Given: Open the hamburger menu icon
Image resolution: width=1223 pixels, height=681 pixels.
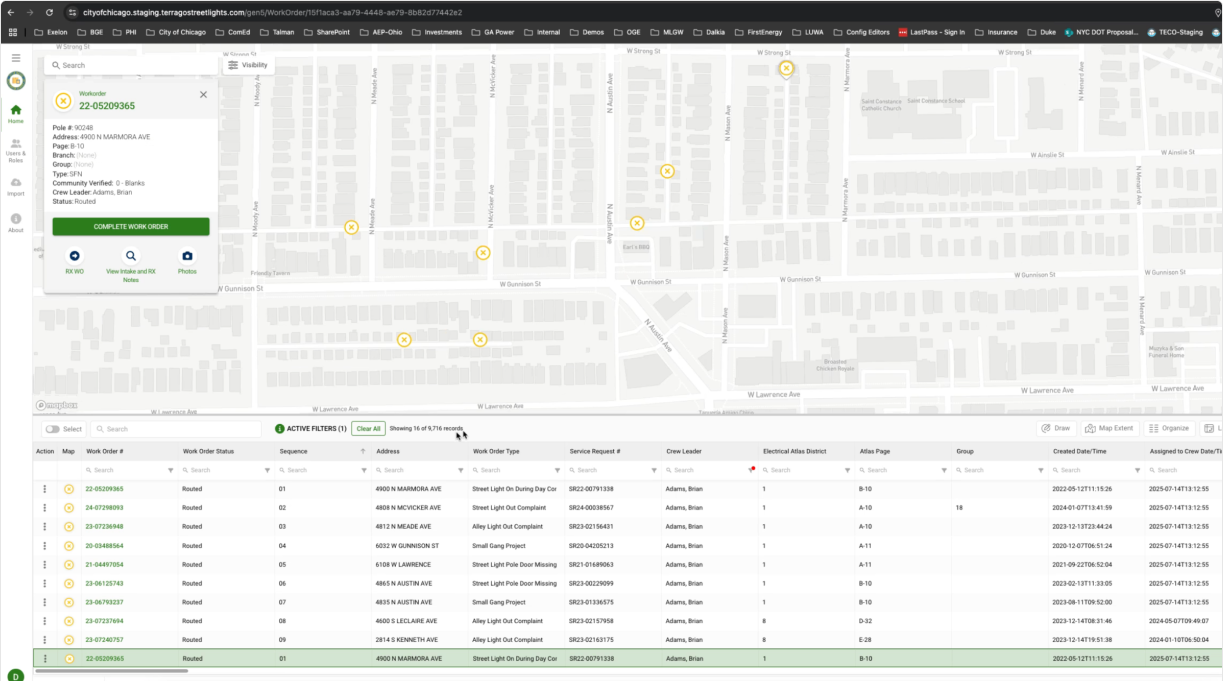Looking at the screenshot, I should [x=15, y=58].
